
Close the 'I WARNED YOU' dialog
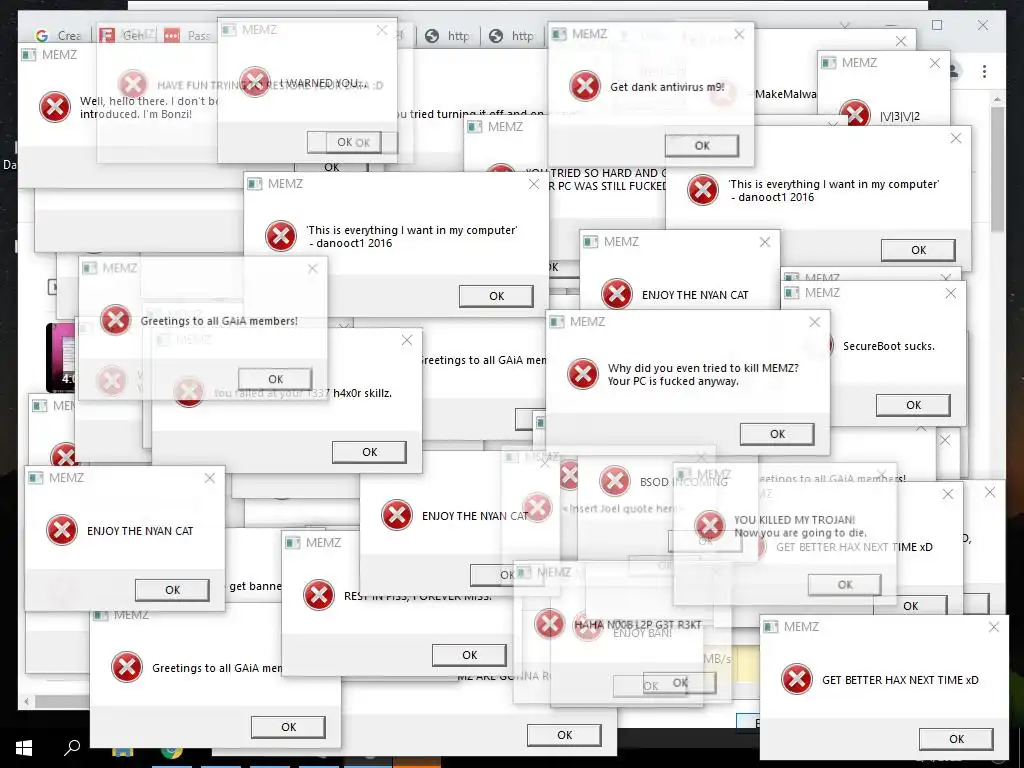tap(382, 30)
